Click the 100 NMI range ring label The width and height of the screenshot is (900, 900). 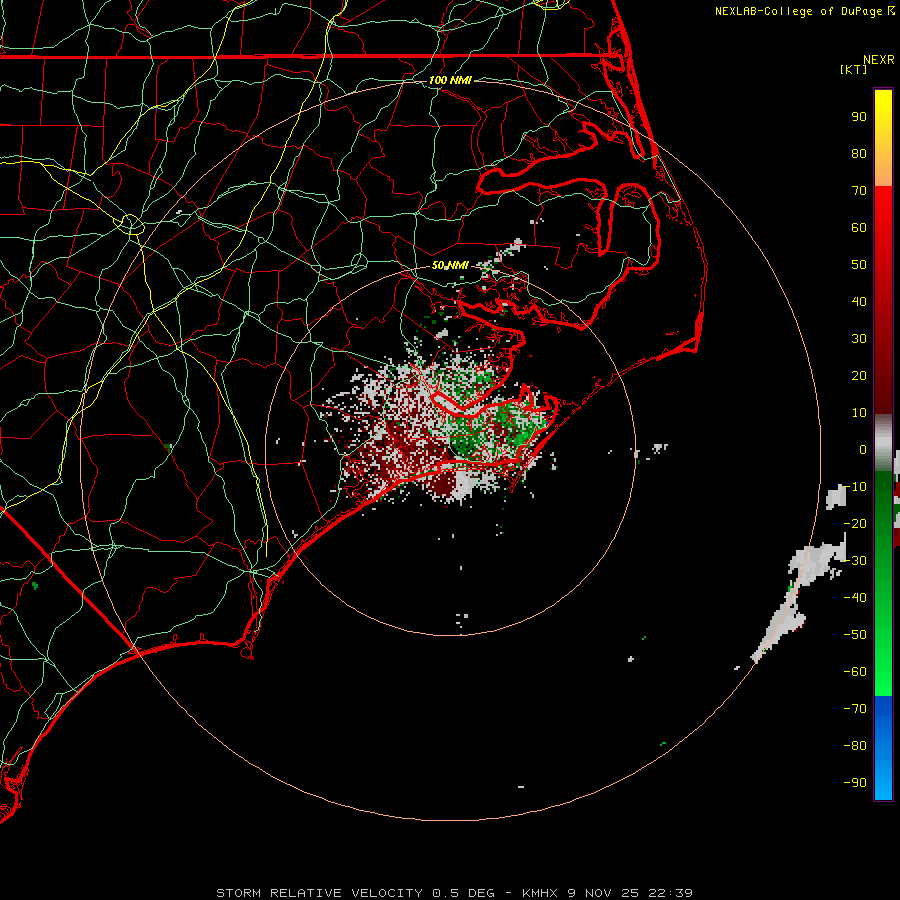450,80
